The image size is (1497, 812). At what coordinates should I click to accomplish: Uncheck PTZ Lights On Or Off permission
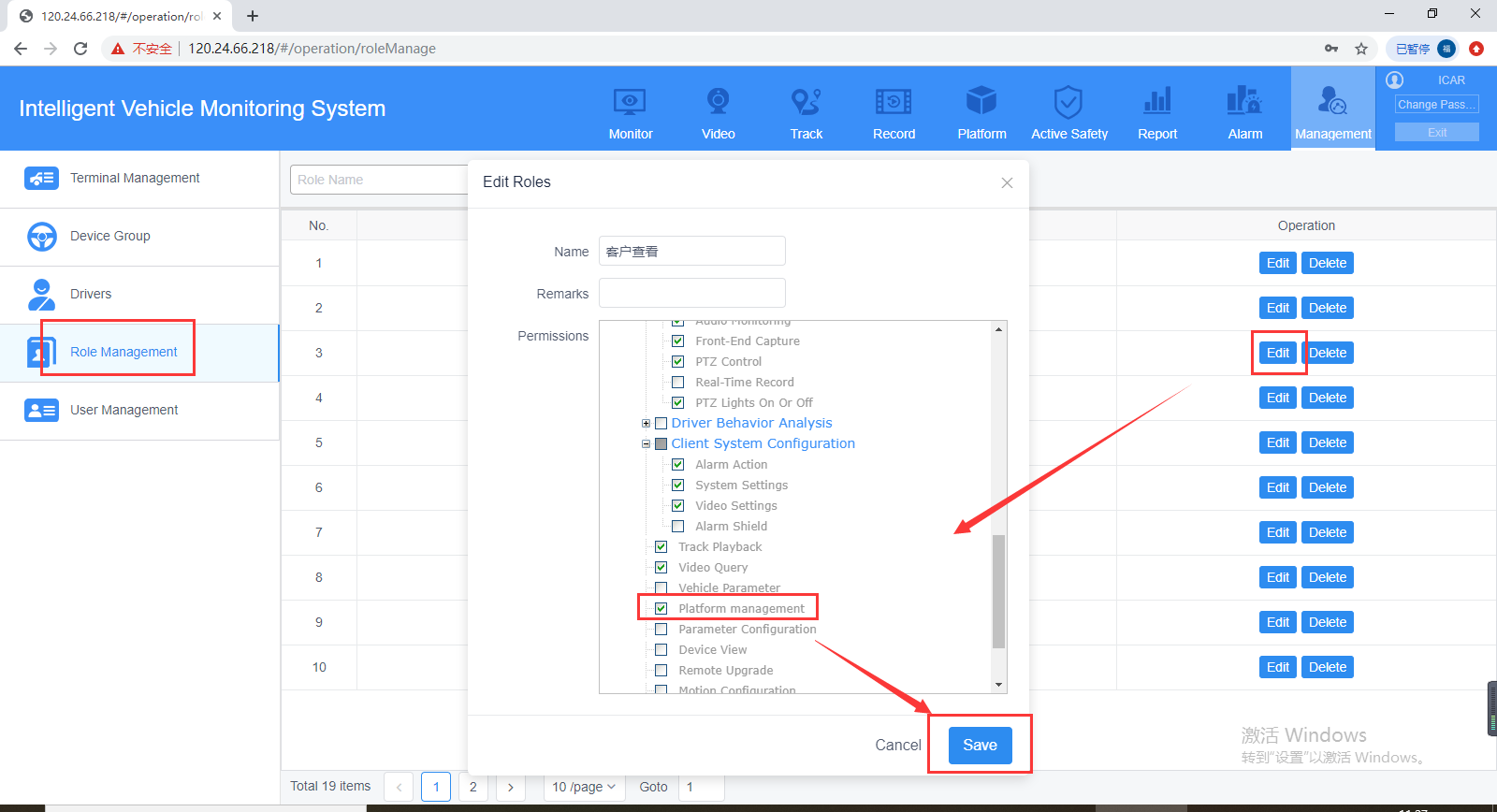tap(677, 403)
